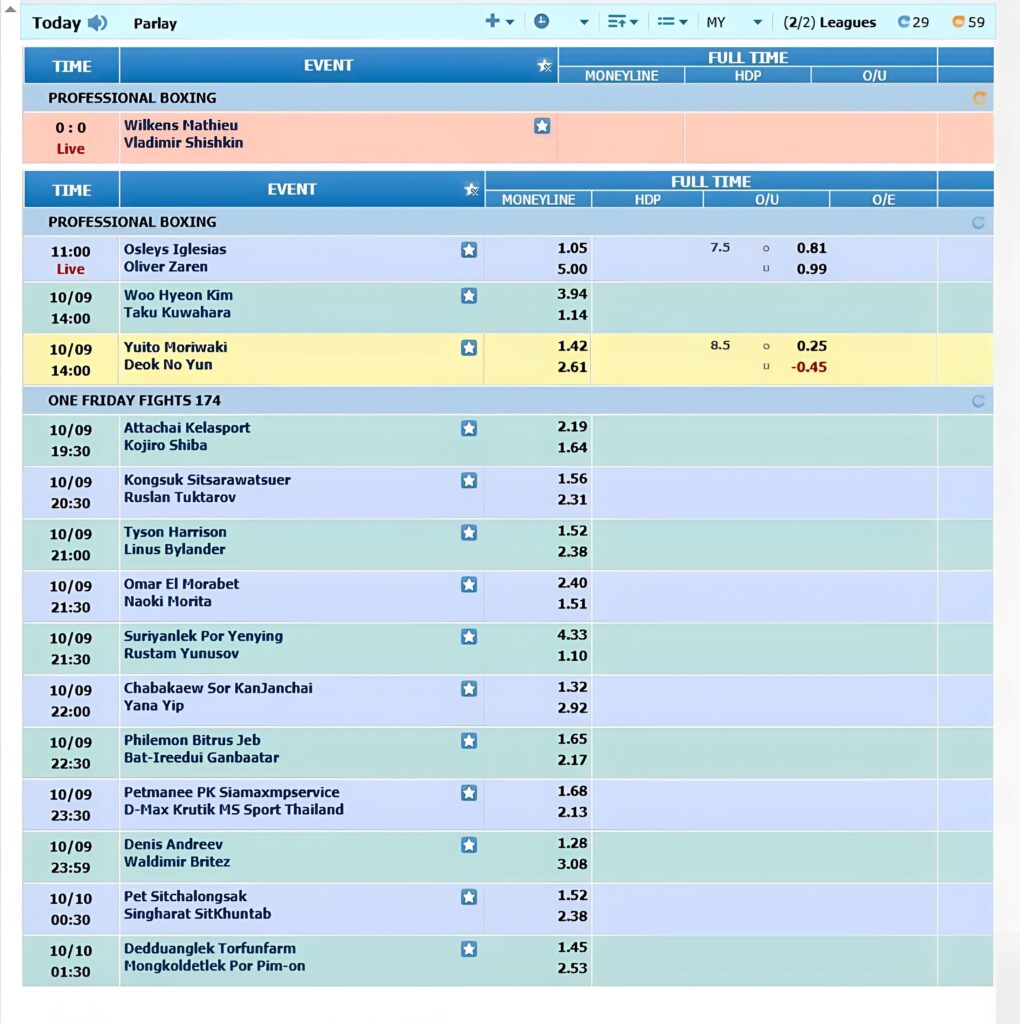The width and height of the screenshot is (1020, 1024).
Task: Star the Omar El Morabet bout
Action: pos(468,584)
